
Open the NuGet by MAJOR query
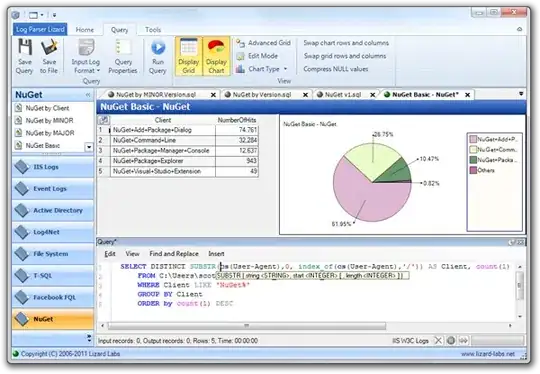click(50, 133)
